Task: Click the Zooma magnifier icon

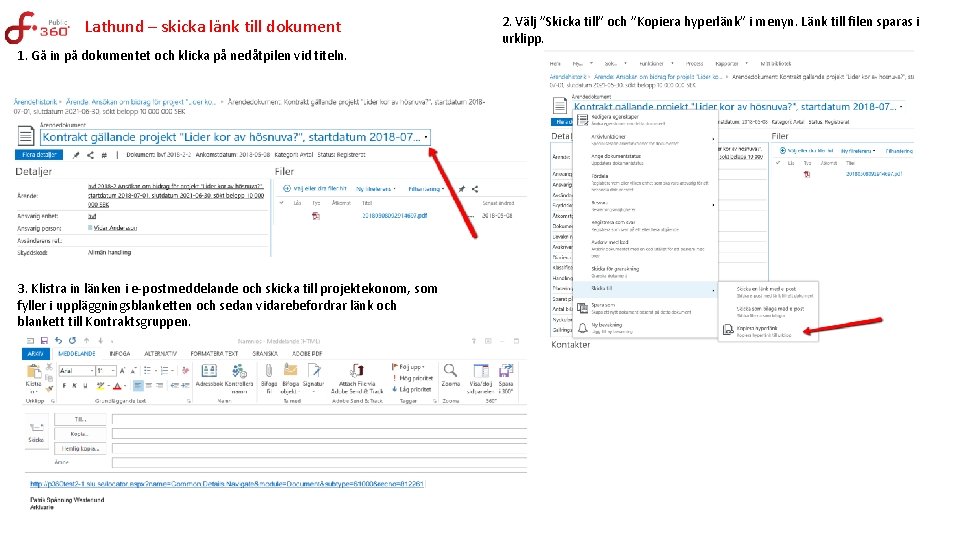Action: coord(451,370)
